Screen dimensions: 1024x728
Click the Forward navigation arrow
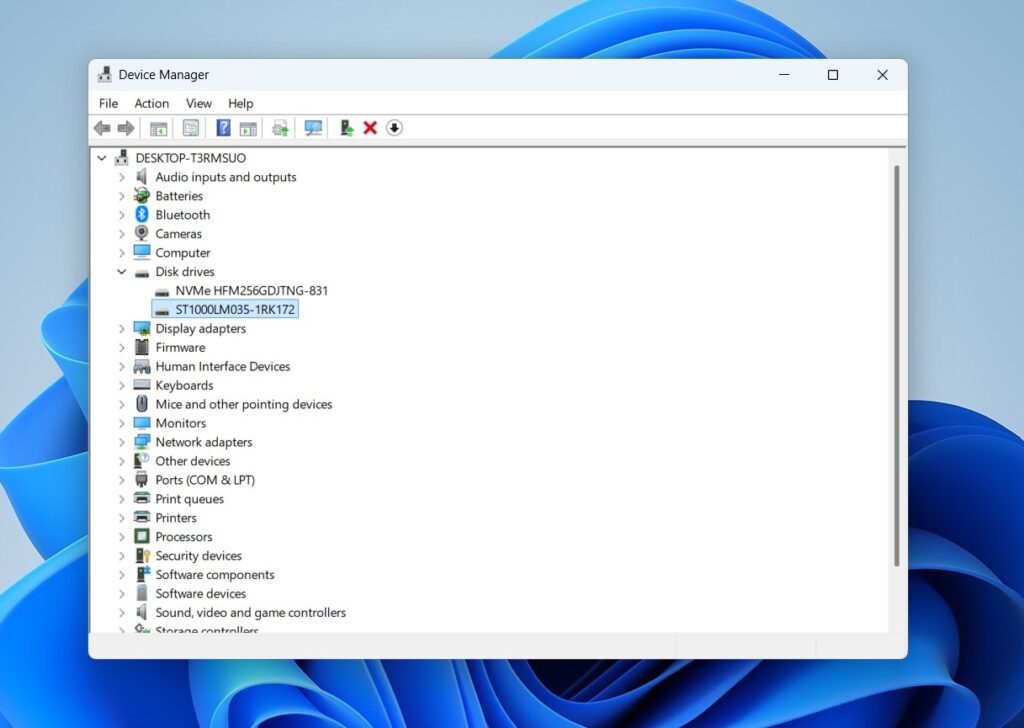click(126, 127)
